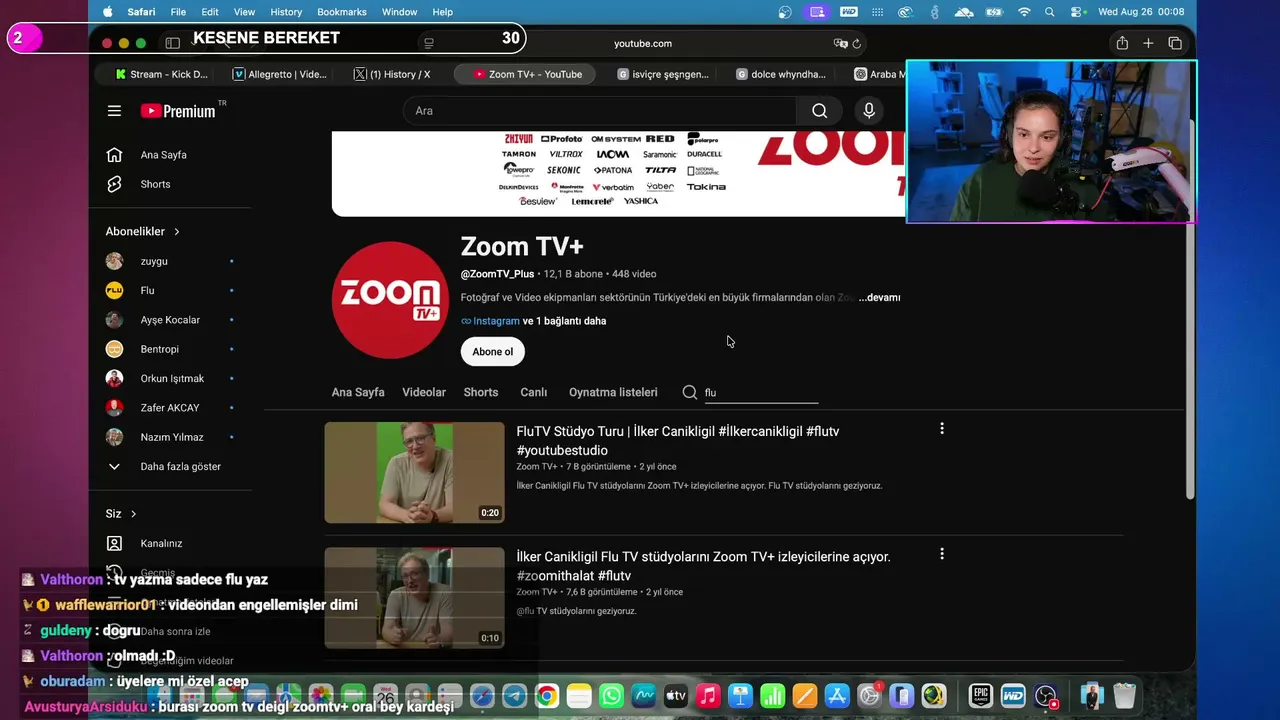Screen dimensions: 1280x720
Task: Select the Canlı channel tab
Action: point(534,392)
